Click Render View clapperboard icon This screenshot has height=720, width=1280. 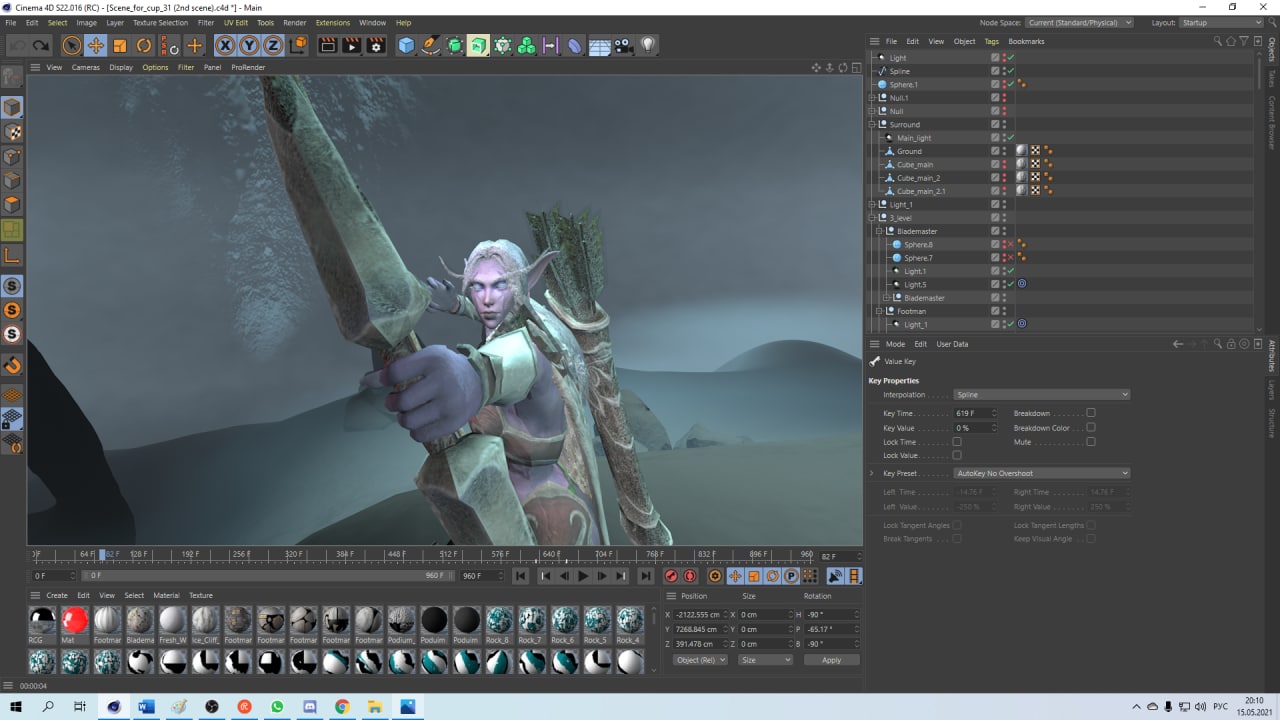tap(327, 45)
